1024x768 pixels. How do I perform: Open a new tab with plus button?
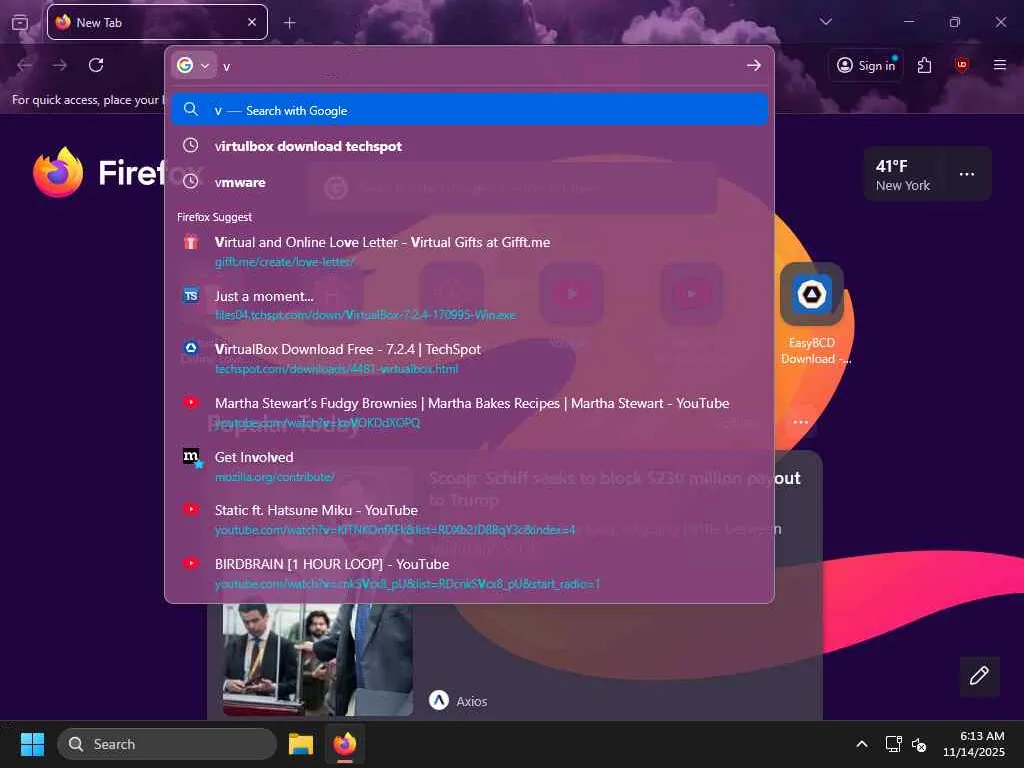click(x=290, y=23)
